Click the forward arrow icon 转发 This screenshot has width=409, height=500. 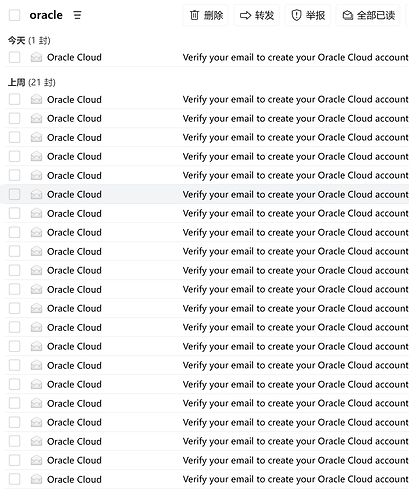tap(246, 15)
